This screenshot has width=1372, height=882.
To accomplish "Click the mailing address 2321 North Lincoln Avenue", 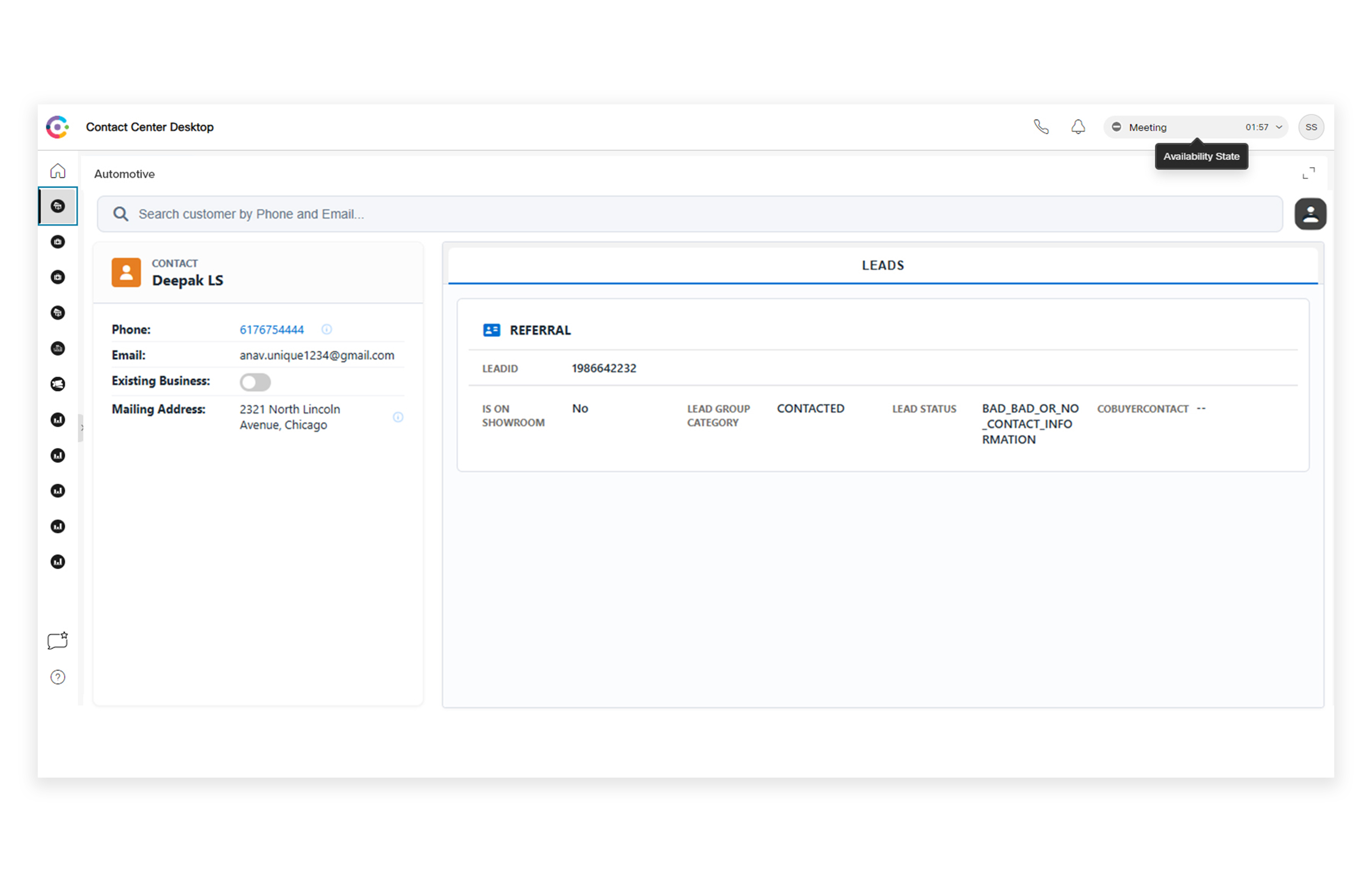I will (x=290, y=417).
